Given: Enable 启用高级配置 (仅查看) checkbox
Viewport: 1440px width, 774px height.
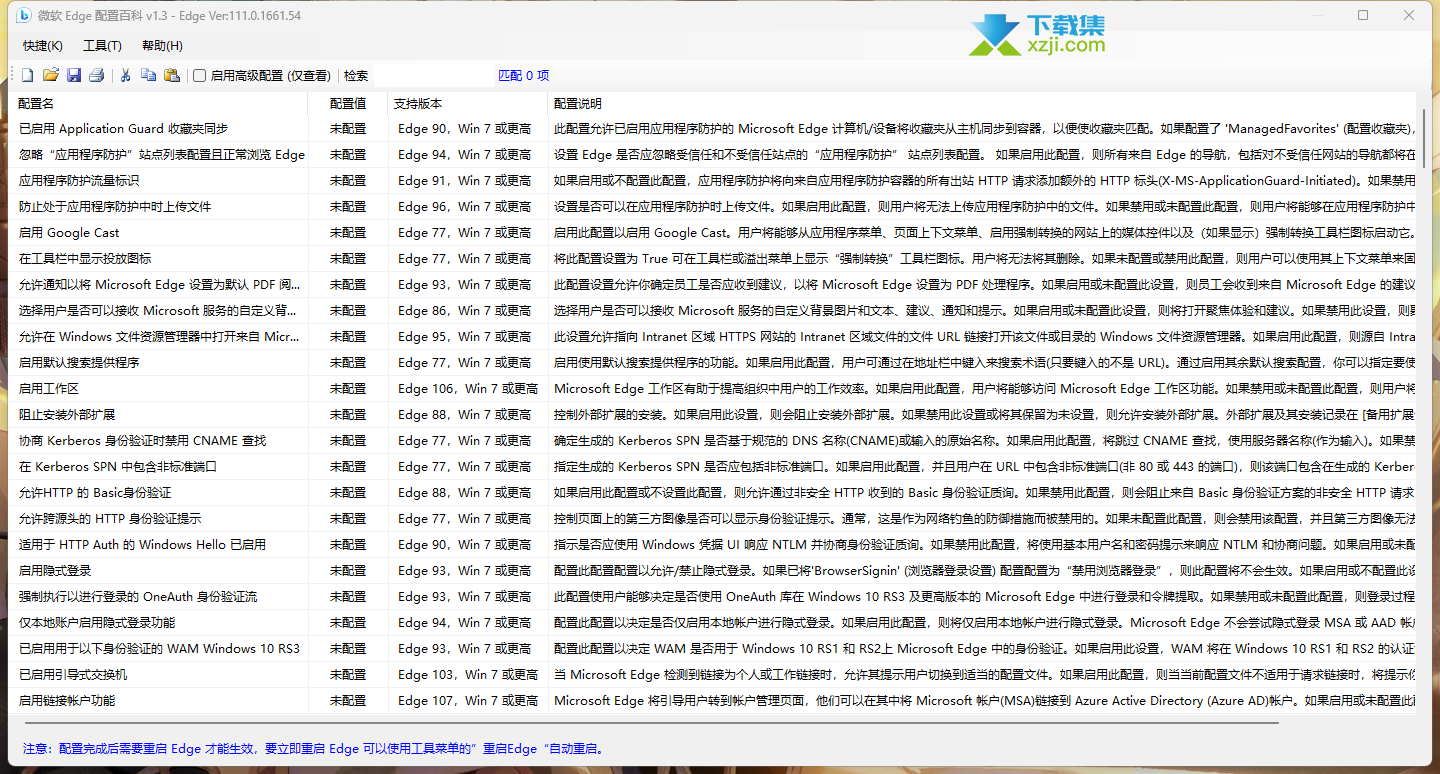Looking at the screenshot, I should (200, 75).
